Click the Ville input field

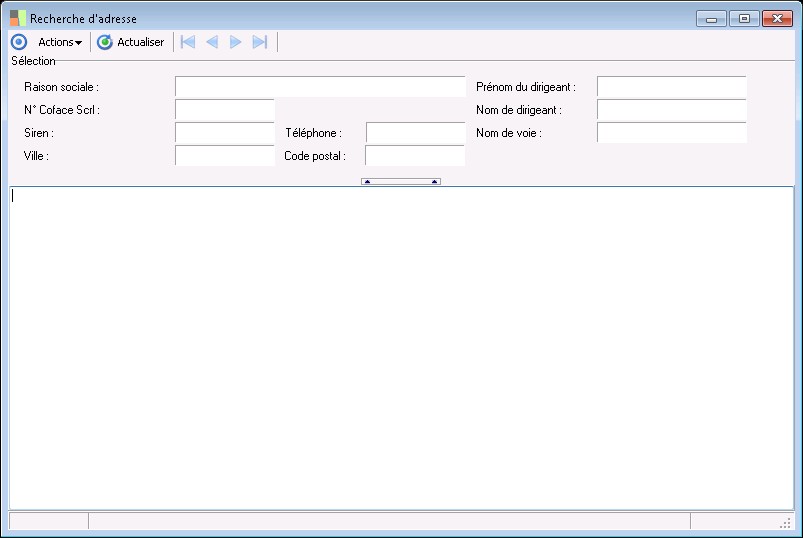click(225, 156)
